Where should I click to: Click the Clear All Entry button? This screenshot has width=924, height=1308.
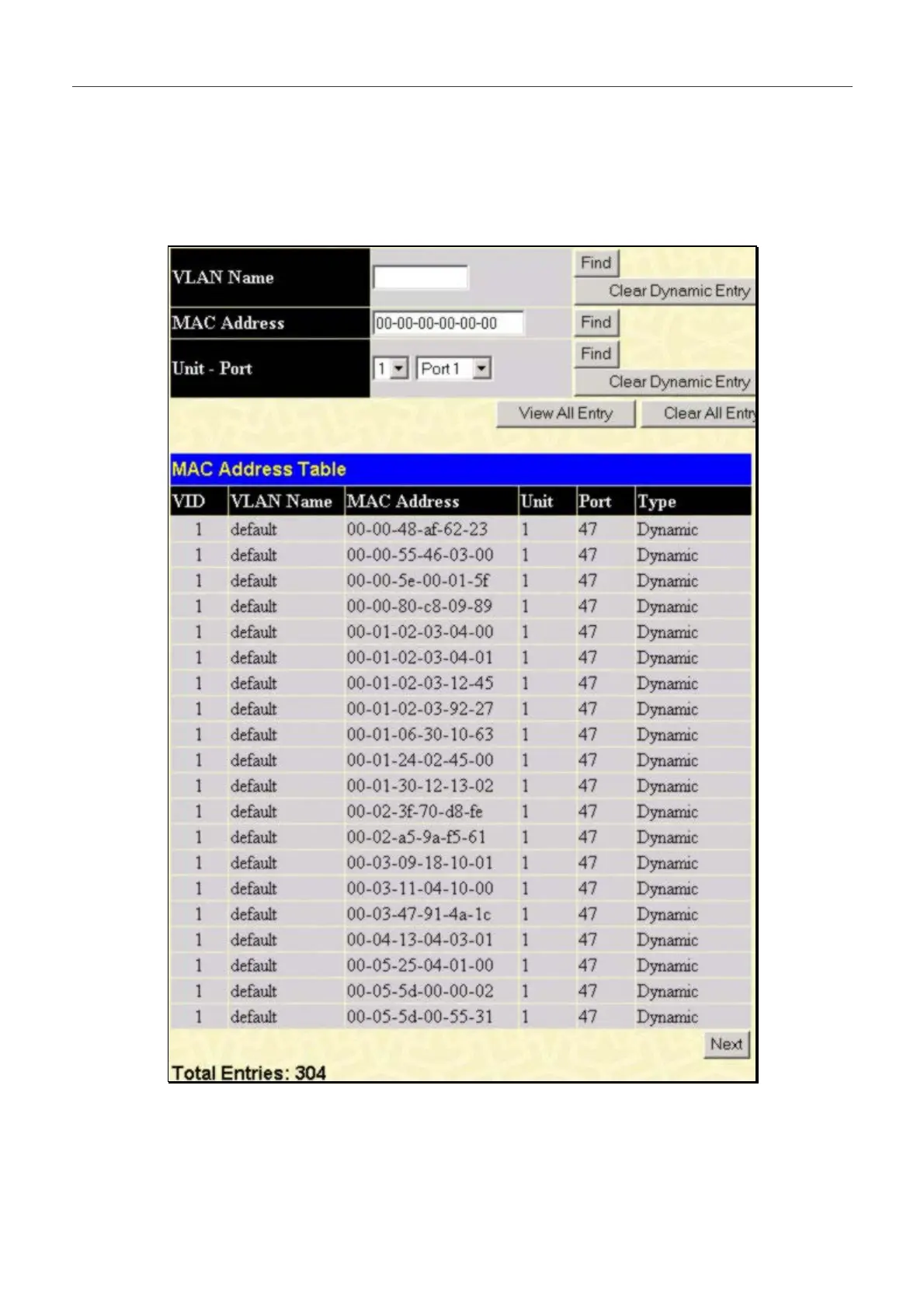(x=698, y=414)
